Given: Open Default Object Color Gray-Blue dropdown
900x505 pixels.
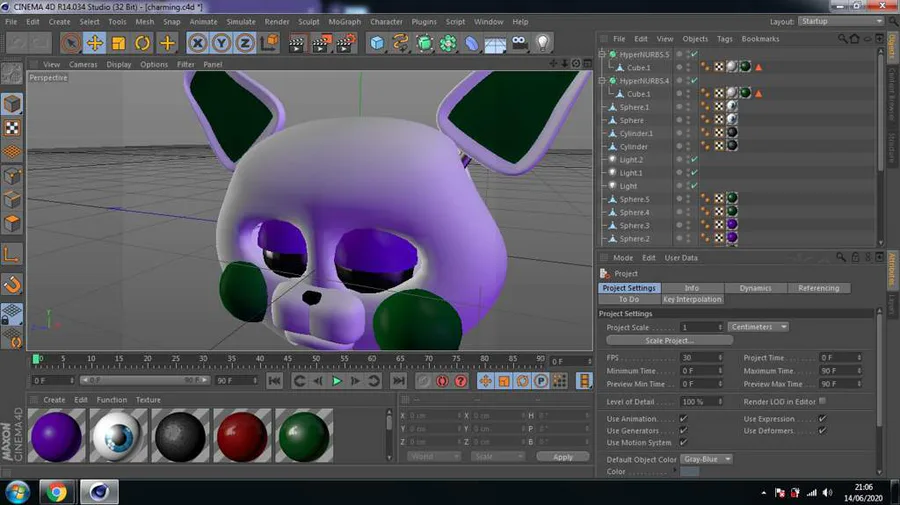Looking at the screenshot, I should 707,459.
